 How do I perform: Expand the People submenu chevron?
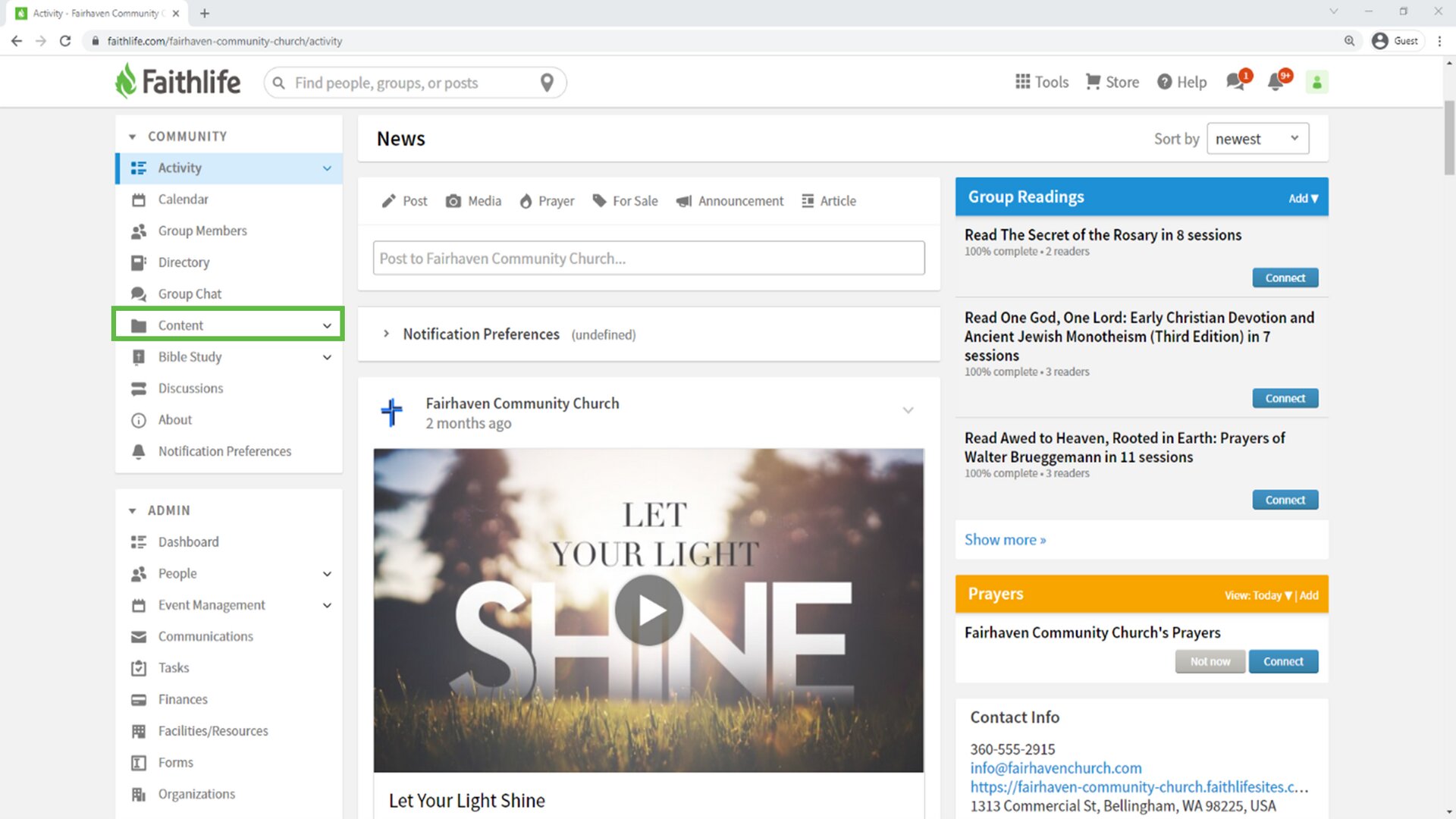pos(327,574)
